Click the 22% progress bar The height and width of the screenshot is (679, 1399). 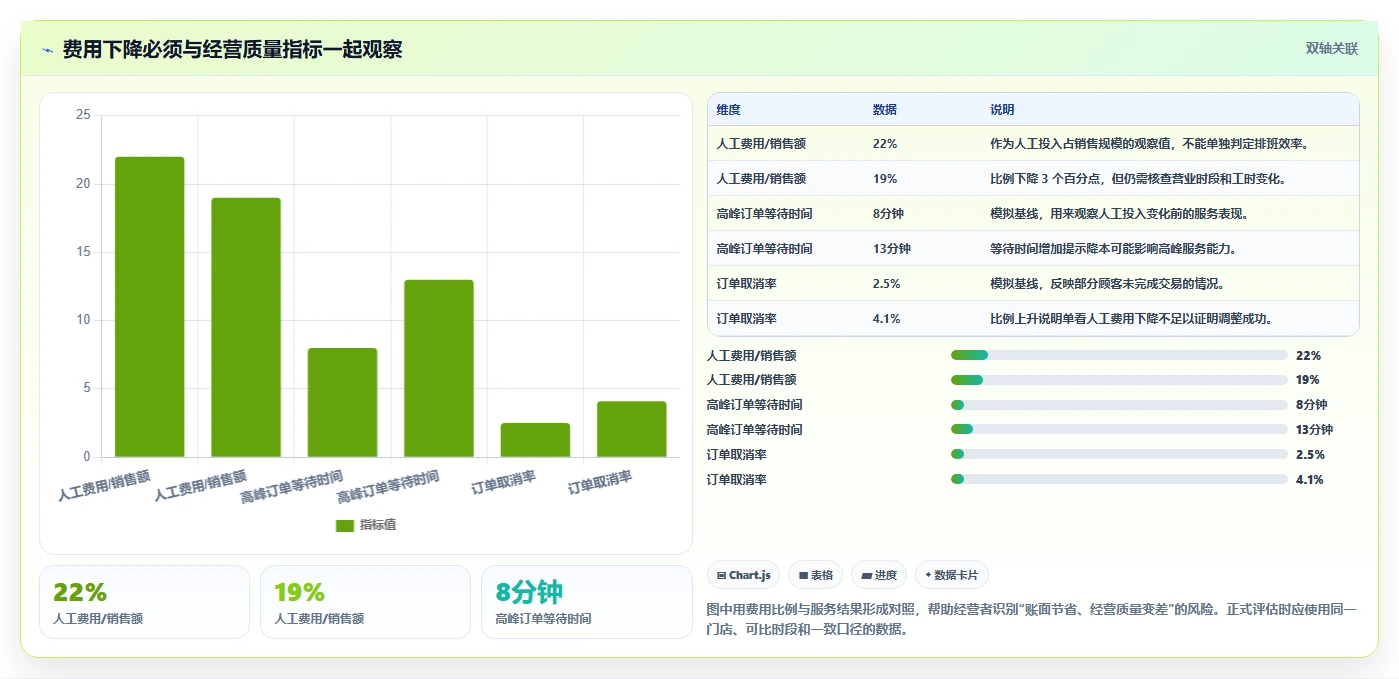point(1119,355)
